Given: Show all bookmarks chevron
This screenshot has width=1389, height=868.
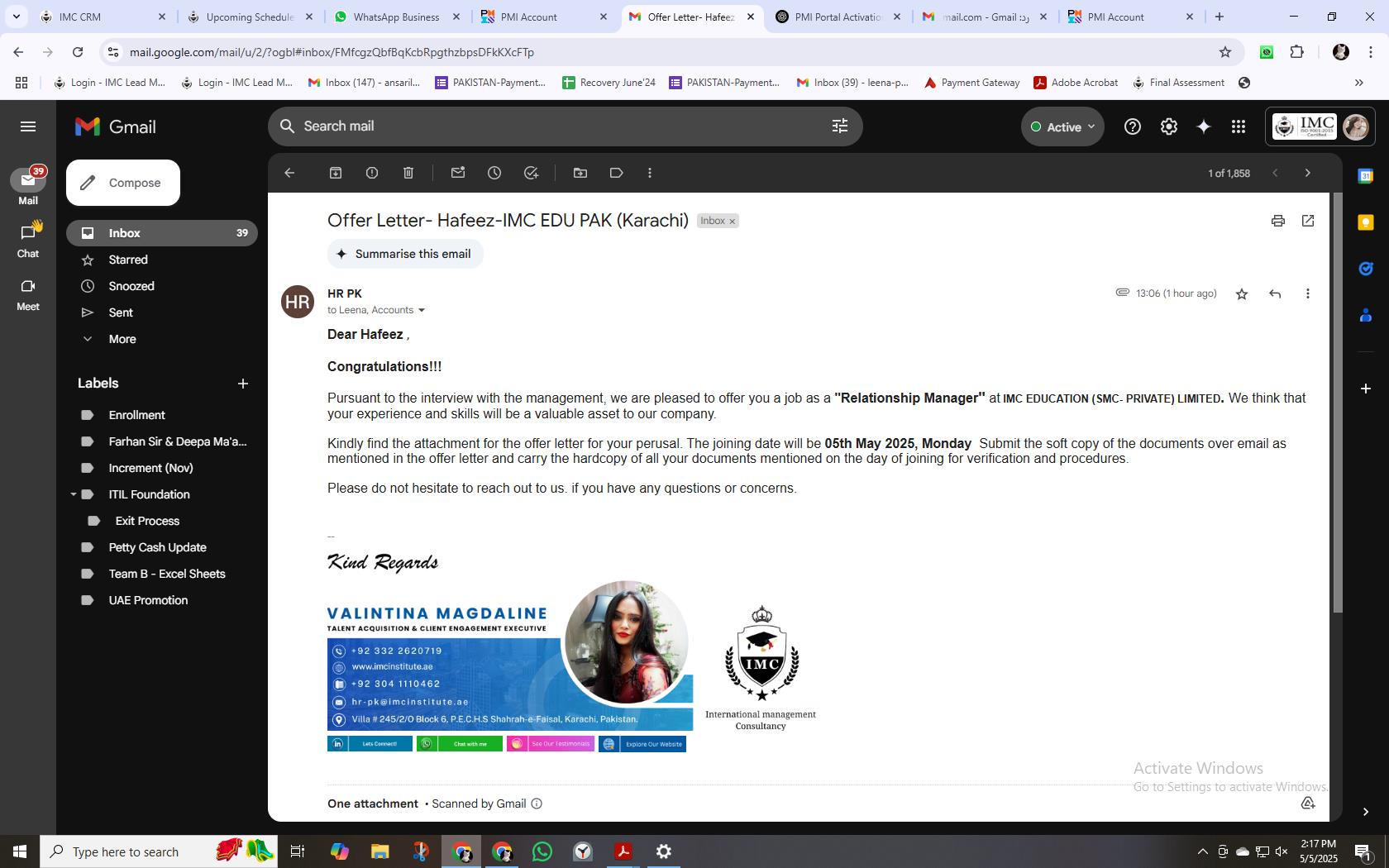Looking at the screenshot, I should click(x=1358, y=83).
